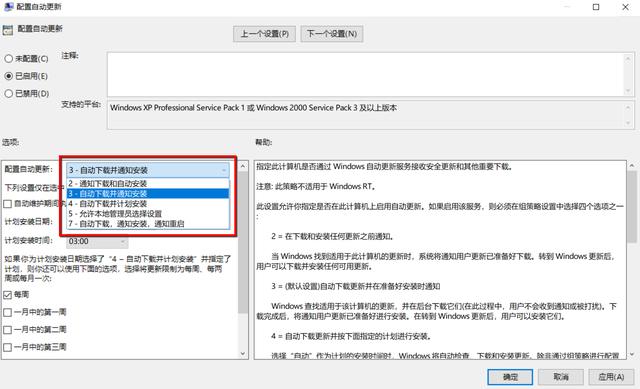Go to 下一个设置(N) button

pos(332,34)
